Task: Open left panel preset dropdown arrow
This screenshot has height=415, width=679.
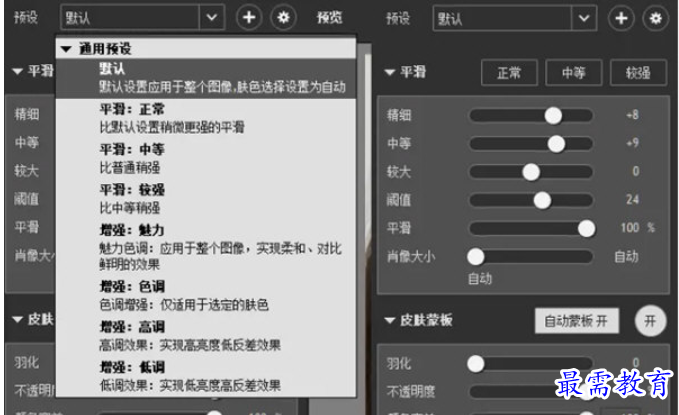Action: [212, 18]
